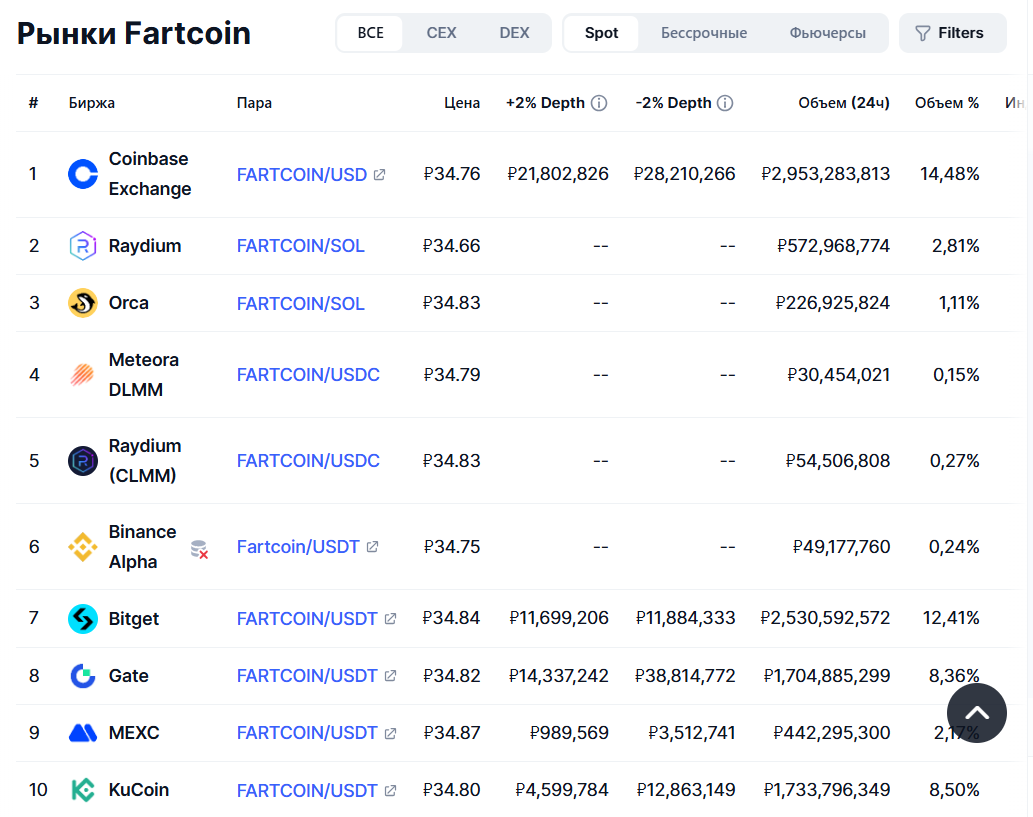This screenshot has width=1033, height=817.
Task: Click the Binance Alpha logo icon
Action: 83,547
